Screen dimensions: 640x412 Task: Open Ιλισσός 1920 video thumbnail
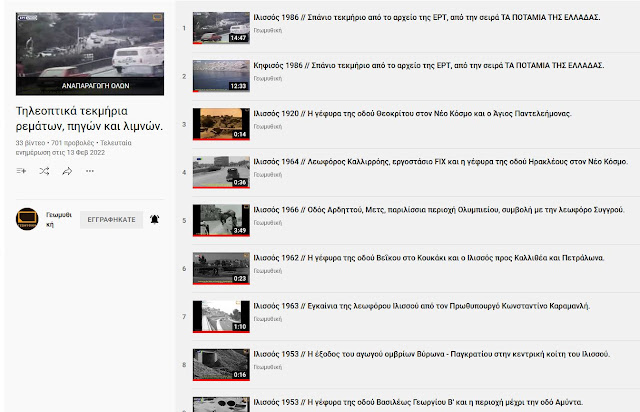click(221, 124)
